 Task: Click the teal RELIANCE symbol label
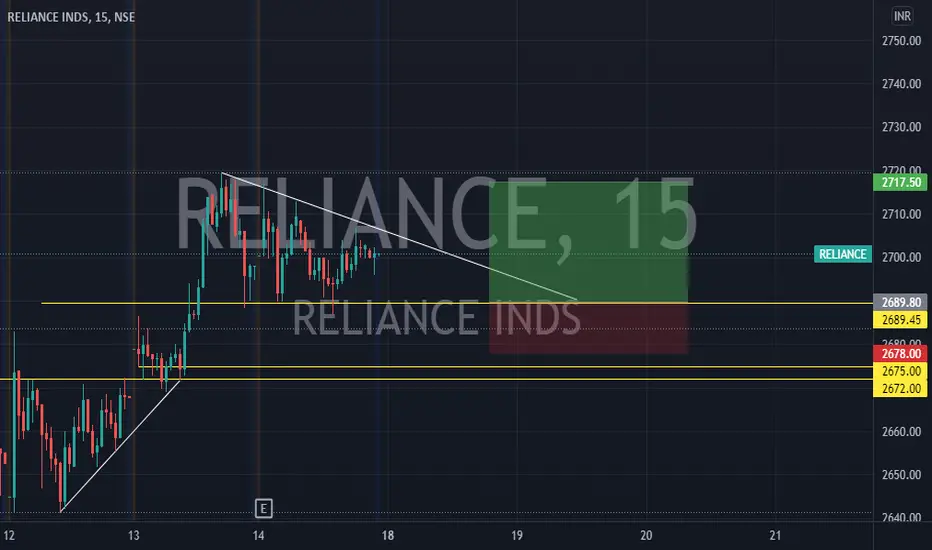coord(842,254)
